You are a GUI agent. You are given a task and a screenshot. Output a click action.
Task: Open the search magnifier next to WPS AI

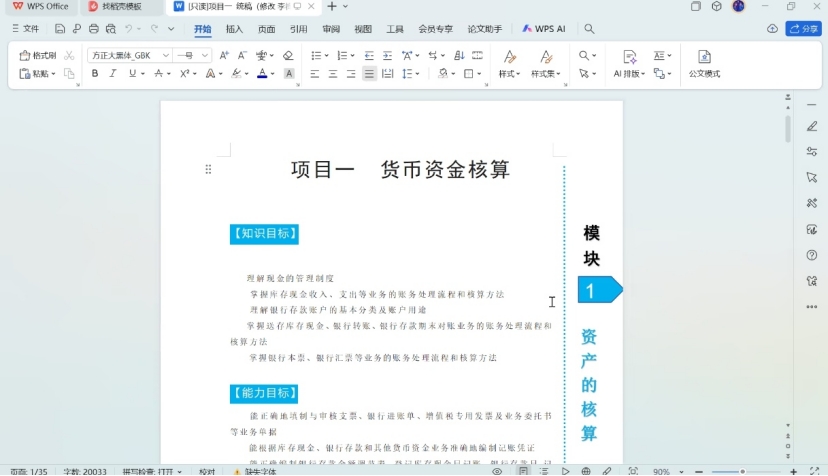click(x=589, y=29)
